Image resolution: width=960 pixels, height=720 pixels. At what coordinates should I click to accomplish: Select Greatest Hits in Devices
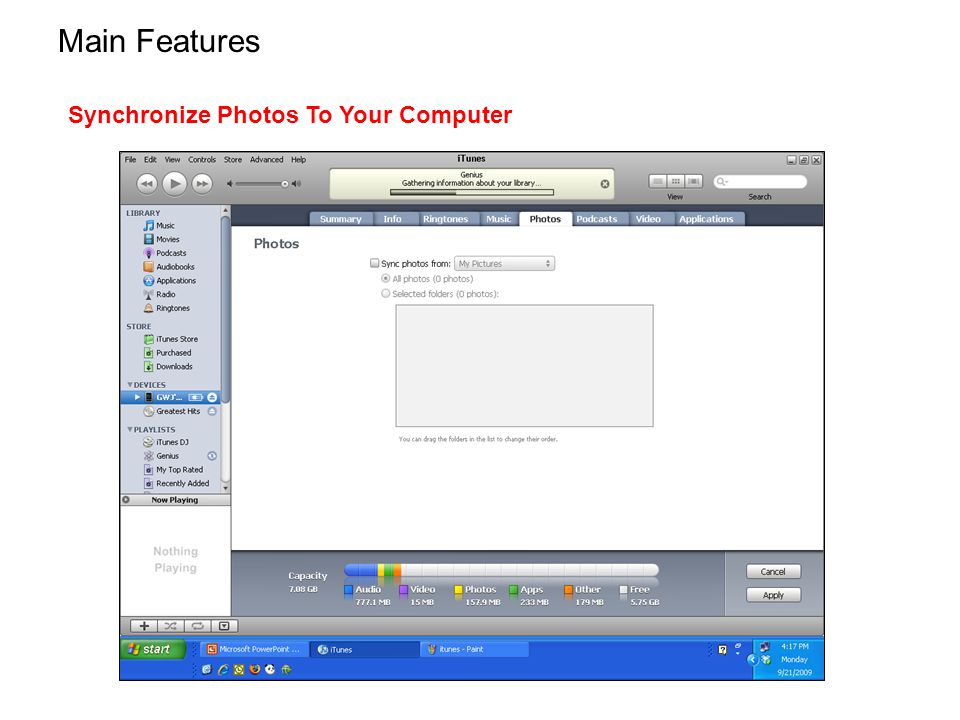tap(178, 411)
